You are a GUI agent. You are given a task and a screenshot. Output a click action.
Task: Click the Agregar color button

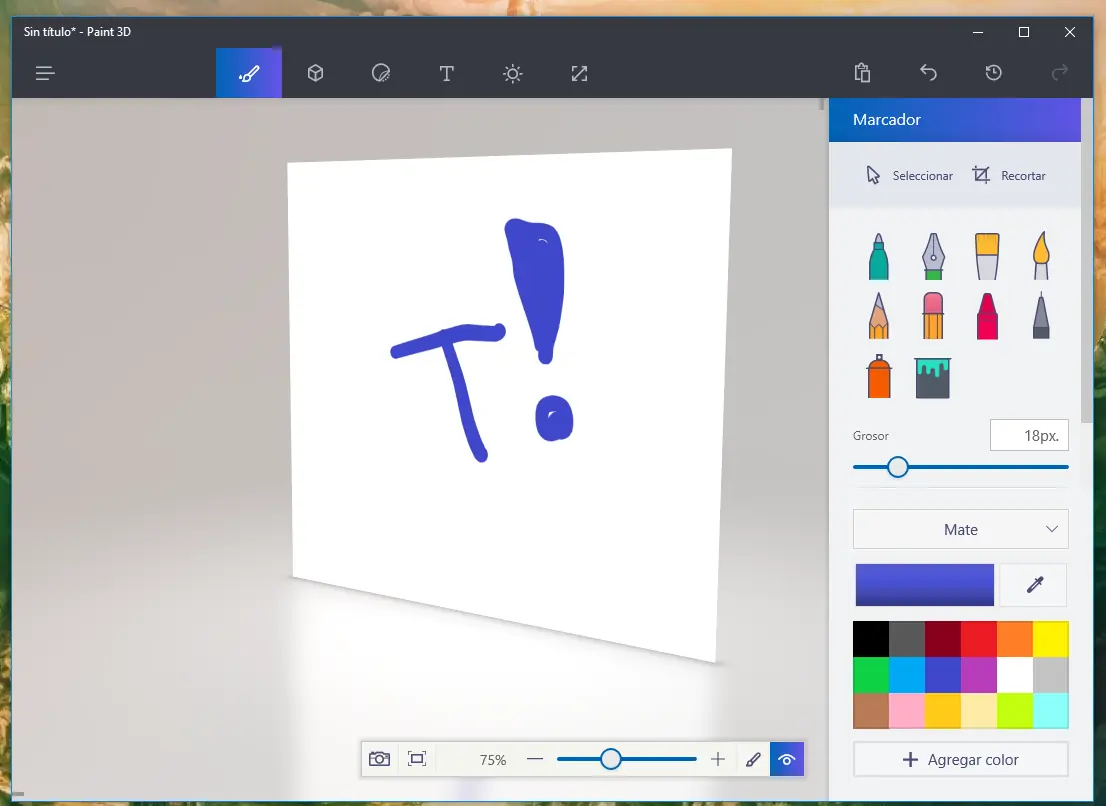click(960, 759)
